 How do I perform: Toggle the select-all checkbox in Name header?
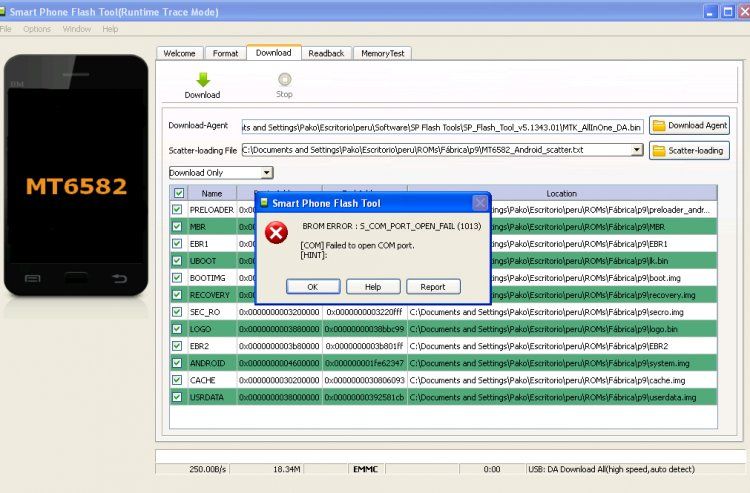click(179, 193)
